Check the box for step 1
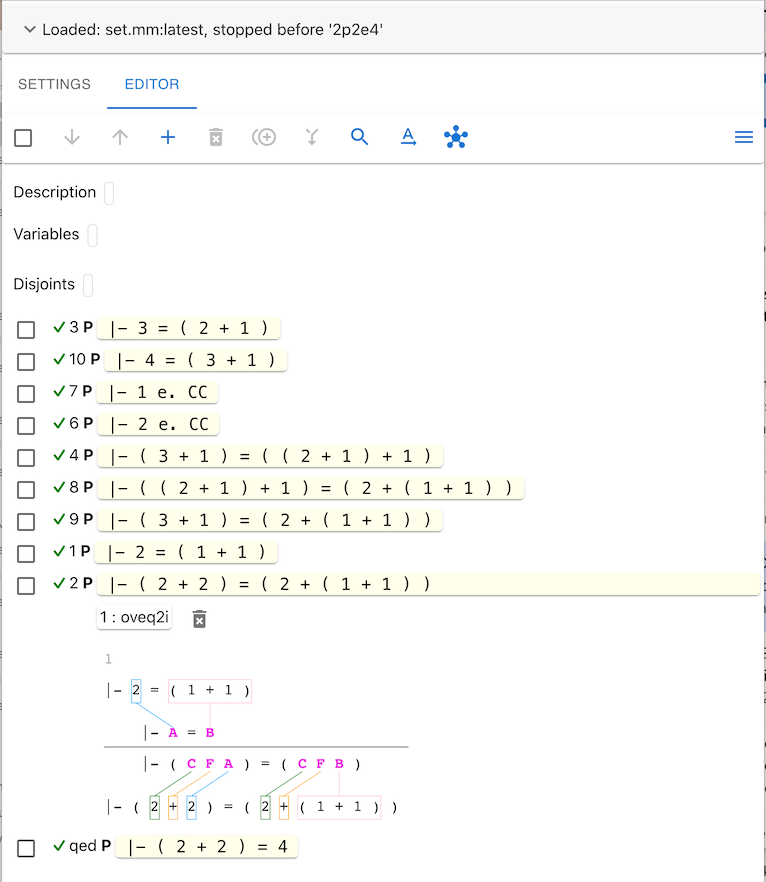Image resolution: width=766 pixels, height=882 pixels. coord(26,554)
